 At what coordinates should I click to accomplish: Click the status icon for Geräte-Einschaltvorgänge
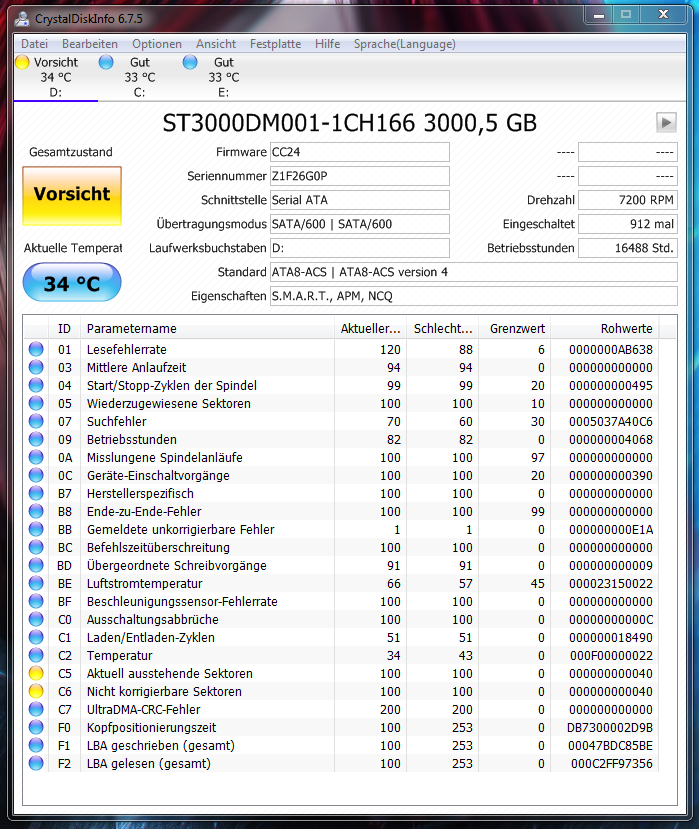pyautogui.click(x=36, y=475)
